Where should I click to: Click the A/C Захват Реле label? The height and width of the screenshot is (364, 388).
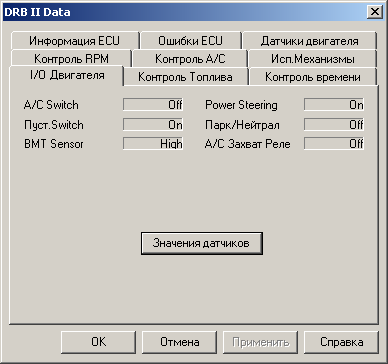(248, 144)
